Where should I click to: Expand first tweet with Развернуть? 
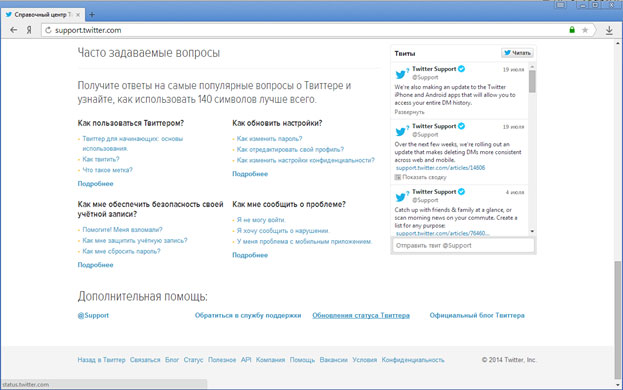[x=409, y=112]
